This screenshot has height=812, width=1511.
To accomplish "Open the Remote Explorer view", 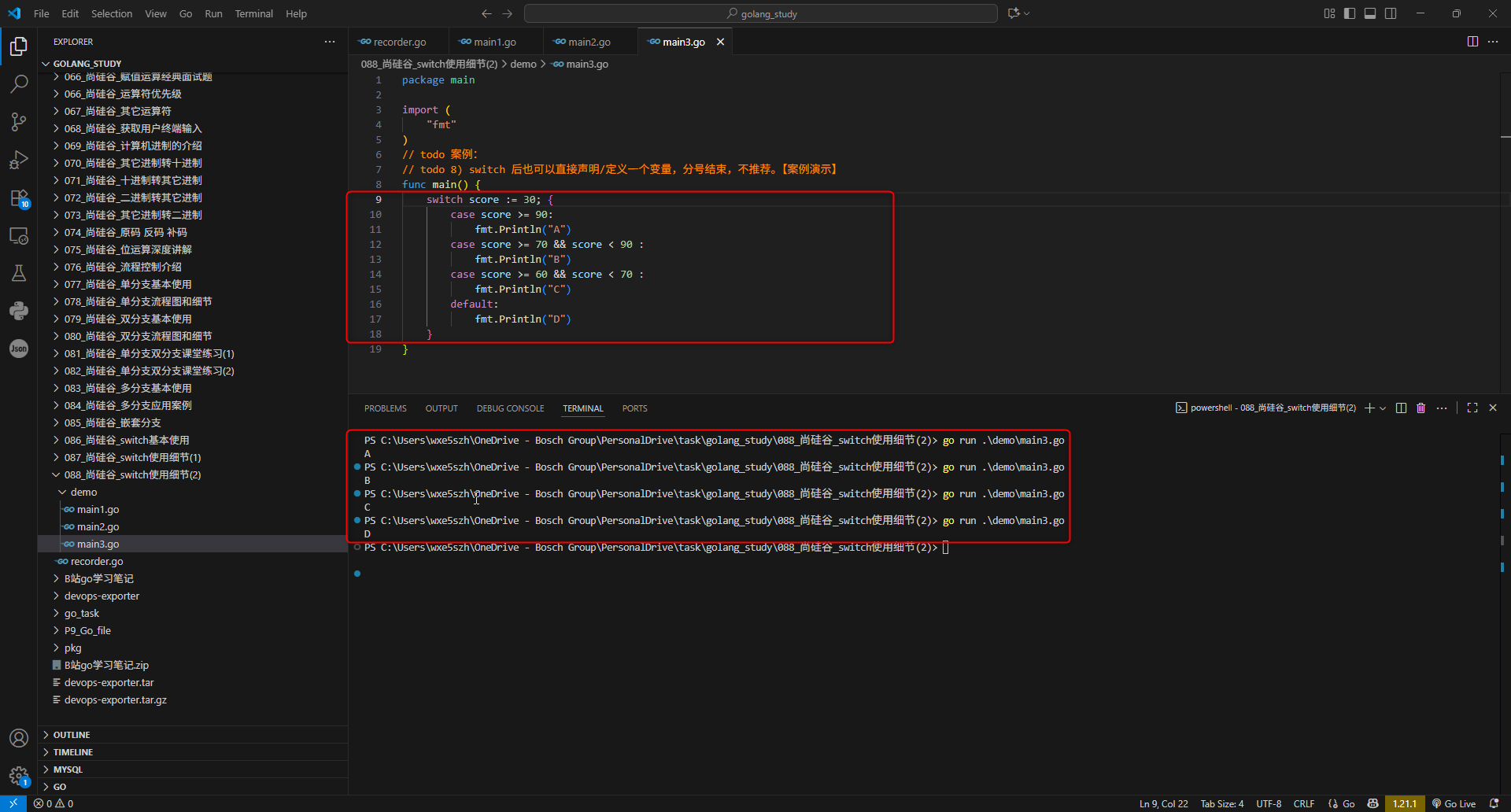I will 19,235.
